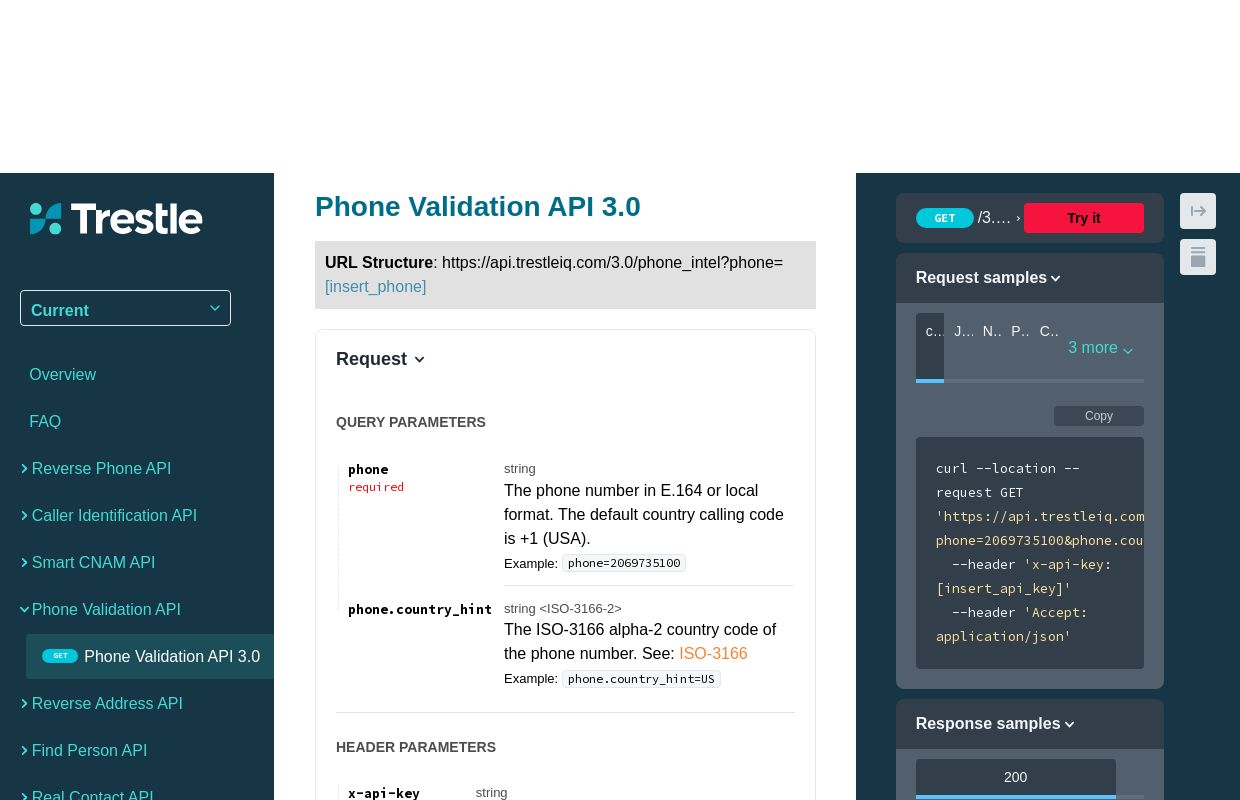Viewport: 1240px width, 800px height.
Task: Switch to the stacked layout view
Action: click(1198, 257)
